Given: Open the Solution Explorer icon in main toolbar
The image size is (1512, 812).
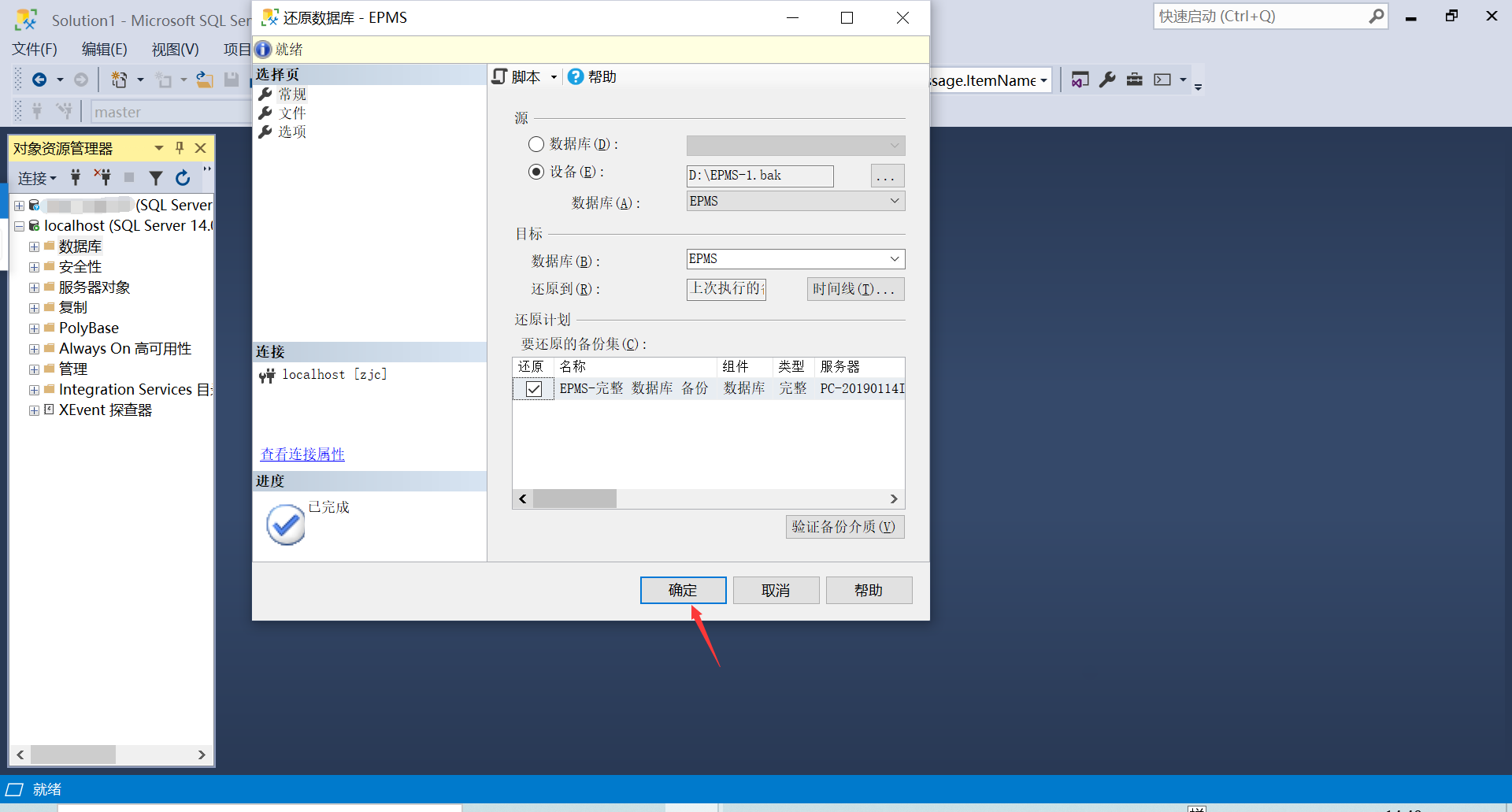Looking at the screenshot, I should click(1080, 80).
